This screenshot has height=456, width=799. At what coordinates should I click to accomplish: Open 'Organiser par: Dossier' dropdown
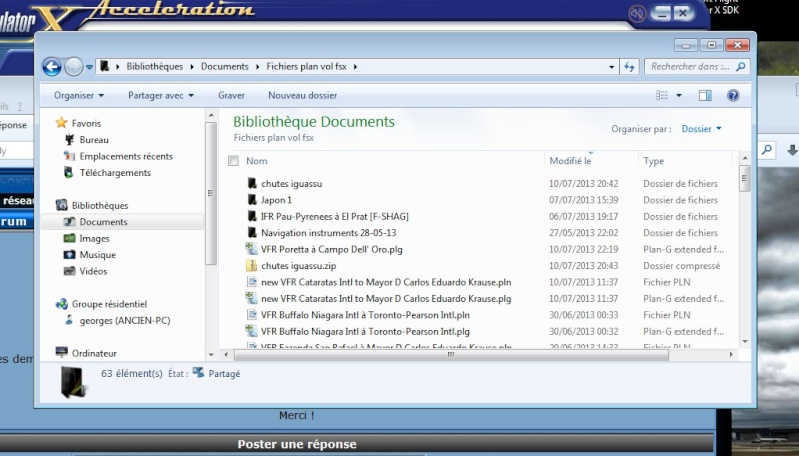702,129
